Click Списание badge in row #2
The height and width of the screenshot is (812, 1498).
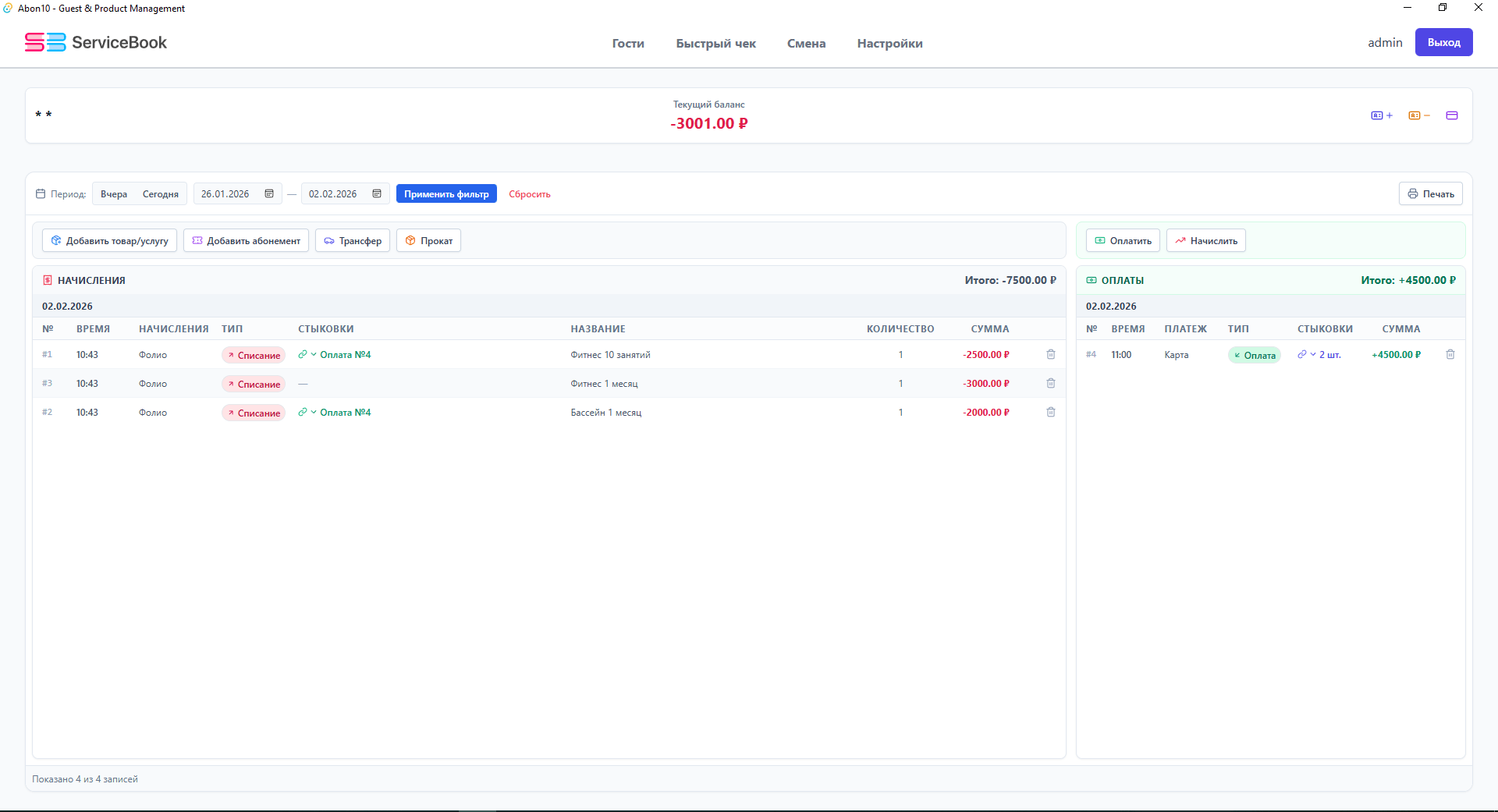click(254, 413)
